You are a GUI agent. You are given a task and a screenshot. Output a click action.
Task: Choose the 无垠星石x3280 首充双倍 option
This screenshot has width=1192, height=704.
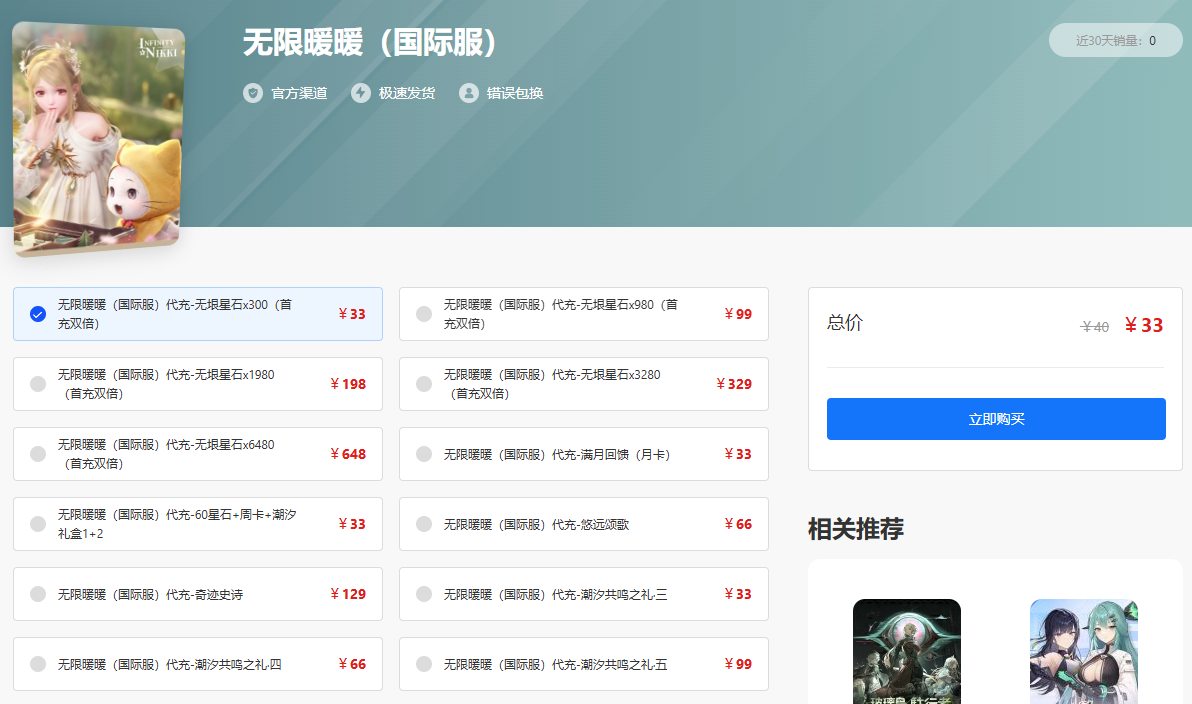[584, 384]
